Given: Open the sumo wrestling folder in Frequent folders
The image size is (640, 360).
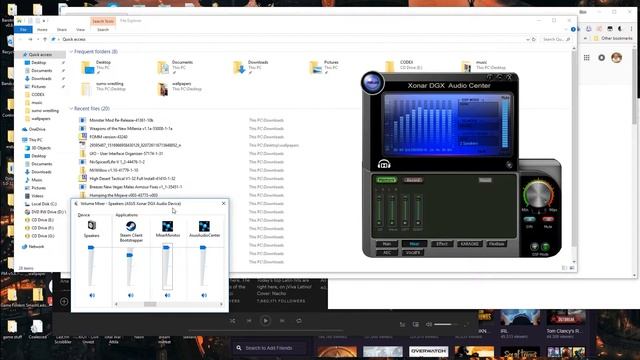Looking at the screenshot, I should tap(104, 88).
